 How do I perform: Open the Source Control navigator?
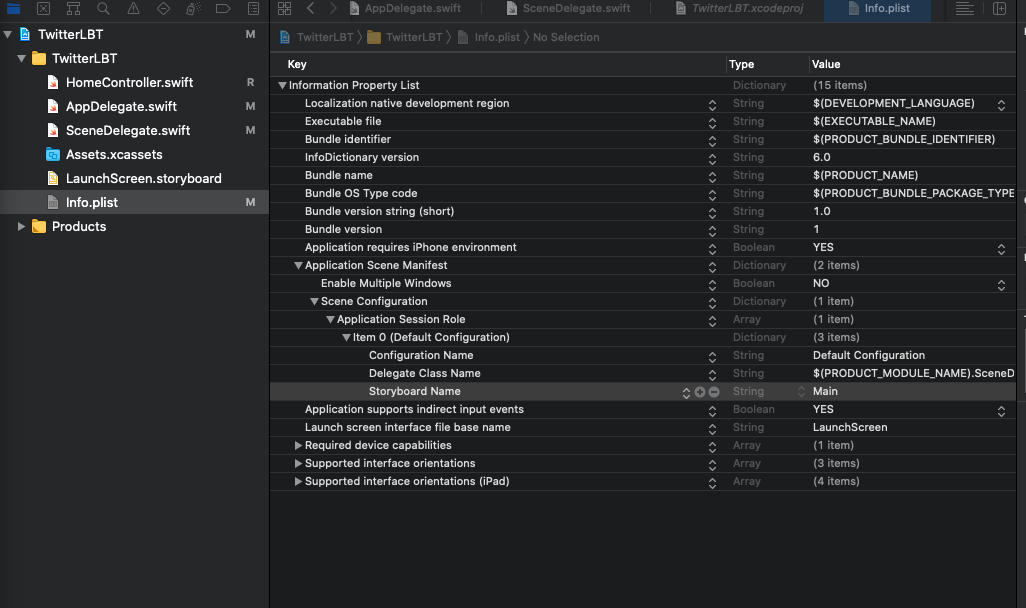point(43,9)
